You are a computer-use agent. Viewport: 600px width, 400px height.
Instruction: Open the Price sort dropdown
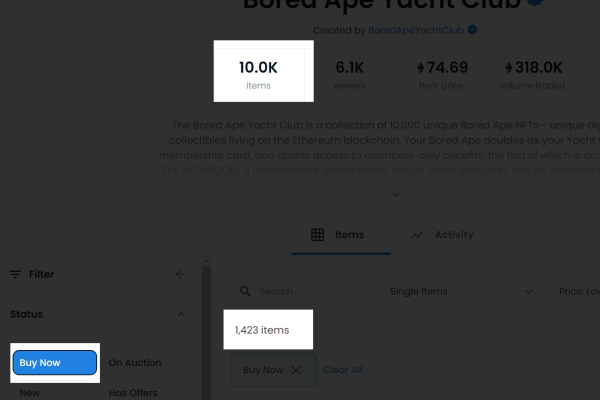coord(576,291)
